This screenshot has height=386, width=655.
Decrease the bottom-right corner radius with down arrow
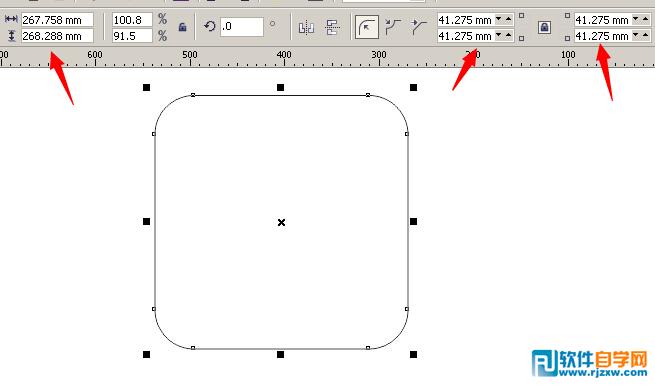click(636, 36)
